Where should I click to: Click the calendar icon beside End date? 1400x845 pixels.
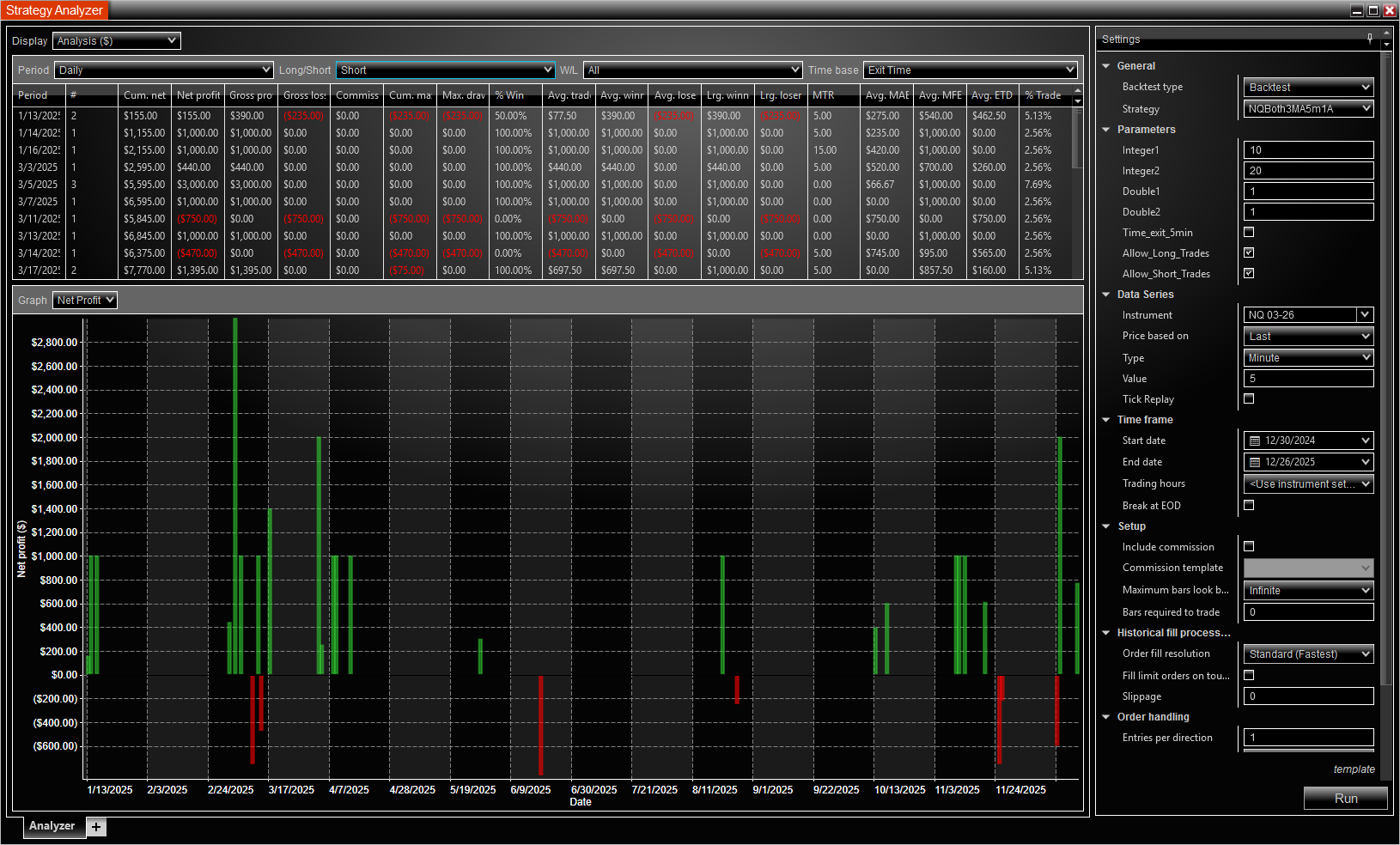1255,462
